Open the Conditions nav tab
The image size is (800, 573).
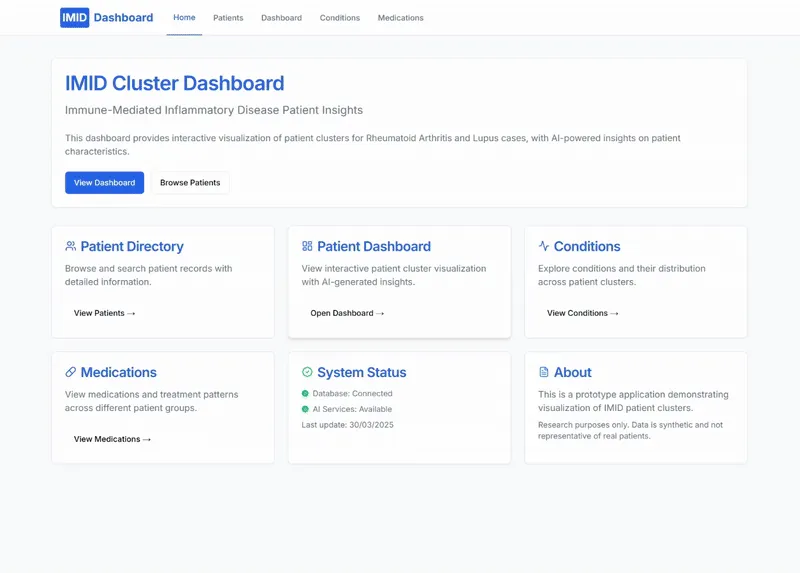tap(340, 18)
